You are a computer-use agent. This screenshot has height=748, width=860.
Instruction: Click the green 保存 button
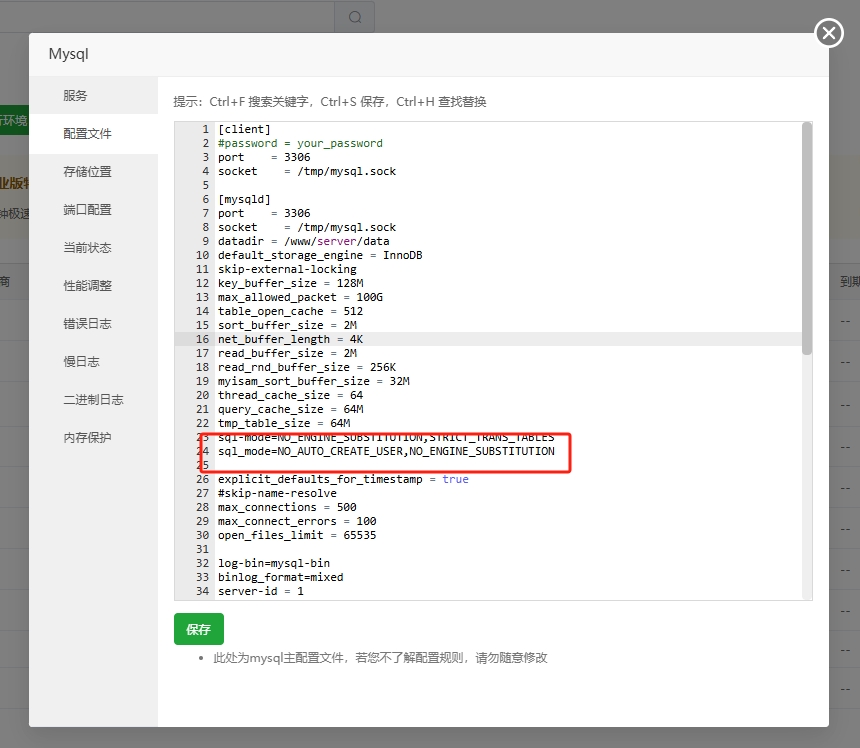(199, 629)
